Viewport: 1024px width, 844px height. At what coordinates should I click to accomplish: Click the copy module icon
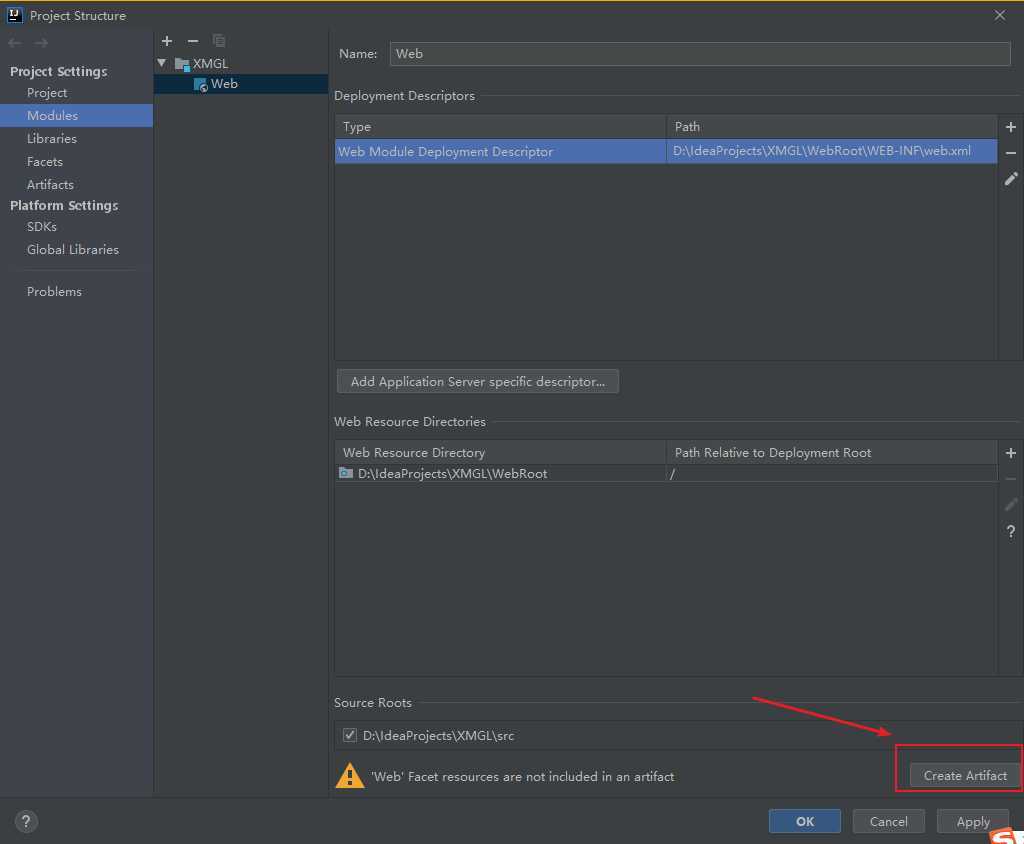(x=219, y=41)
